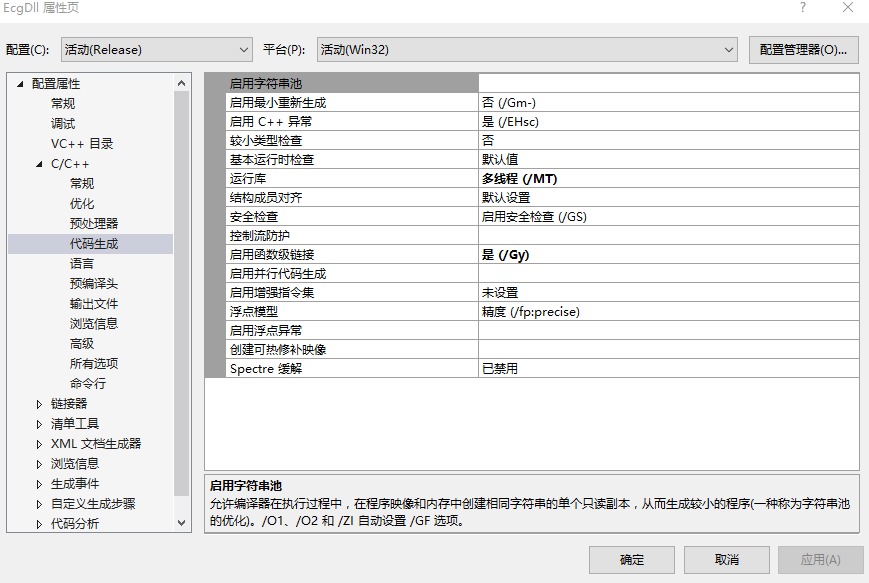Click the 启用安全检查 (/GS) value
The width and height of the screenshot is (869, 583).
tap(668, 217)
